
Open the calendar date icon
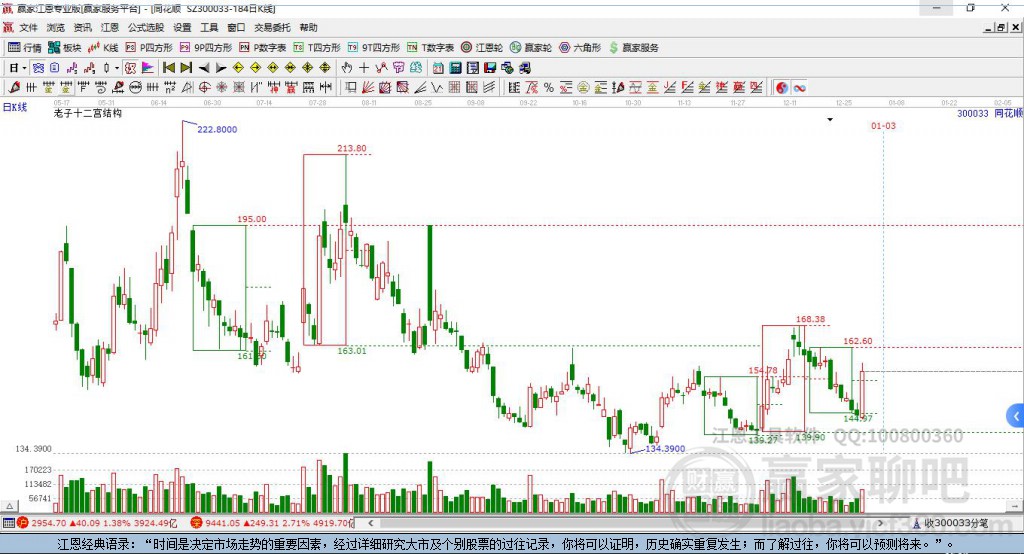click(x=438, y=68)
